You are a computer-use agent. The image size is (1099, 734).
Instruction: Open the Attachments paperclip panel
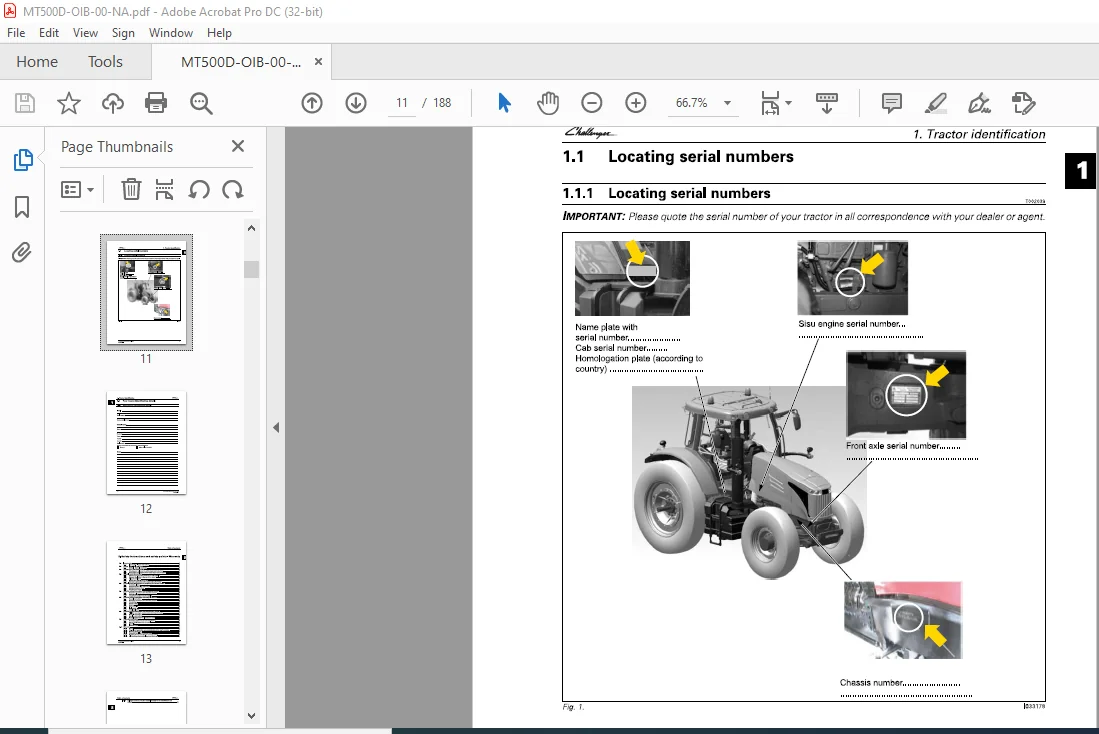tap(22, 252)
